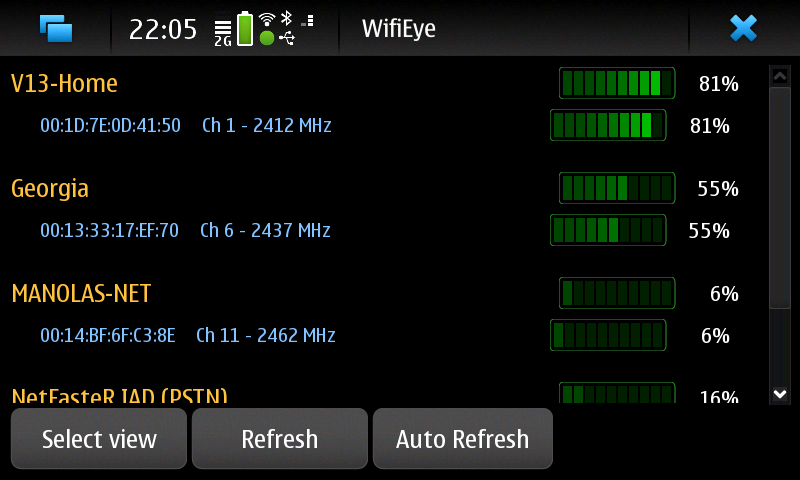Screen dimensions: 800x480
Task: Select the Georgia network entry
Action: click(50, 189)
